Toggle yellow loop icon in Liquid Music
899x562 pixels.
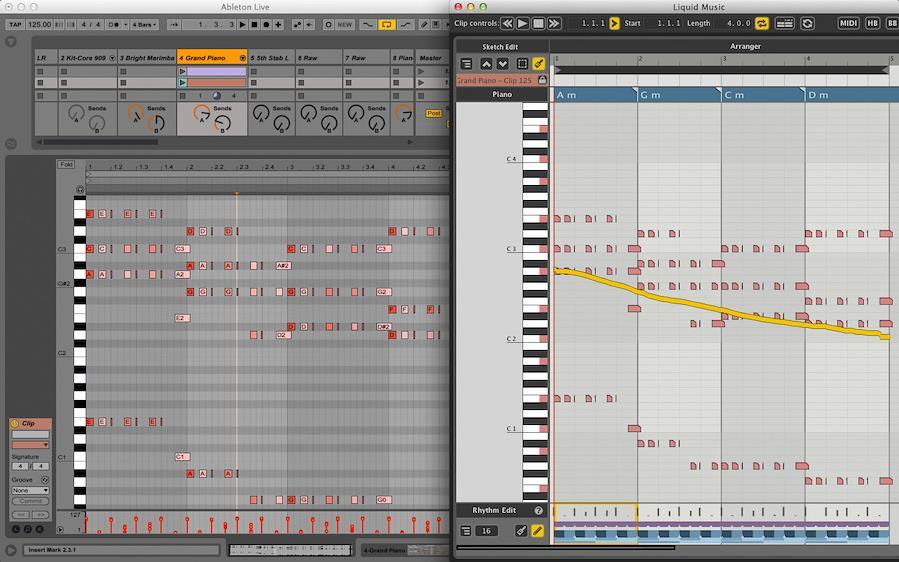pyautogui.click(x=761, y=24)
